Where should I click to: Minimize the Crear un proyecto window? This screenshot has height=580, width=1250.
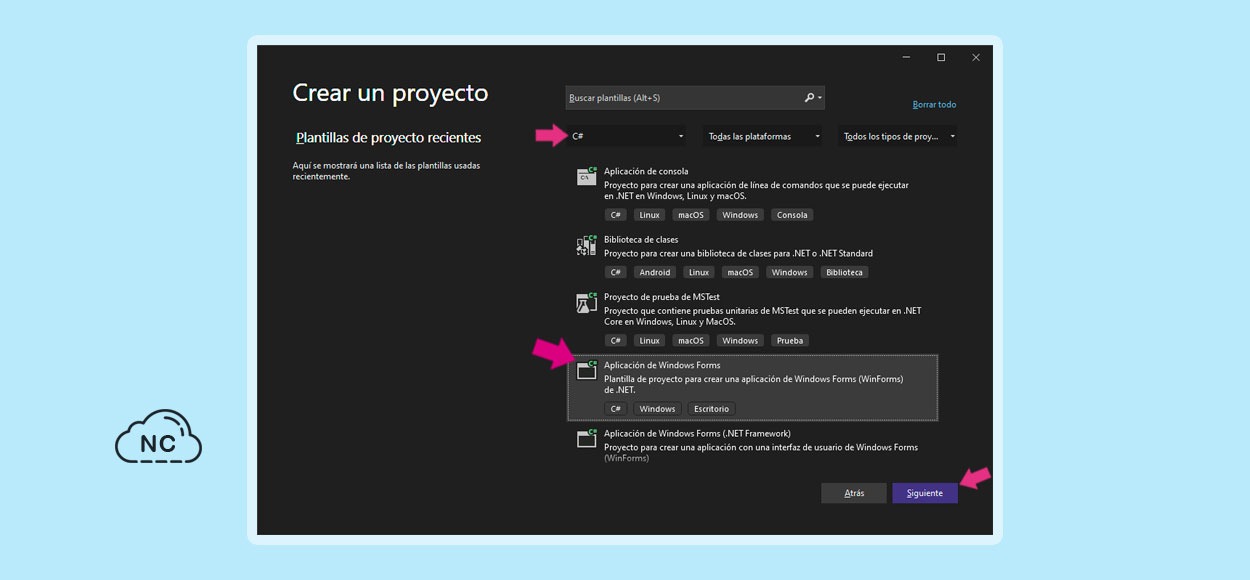click(906, 58)
